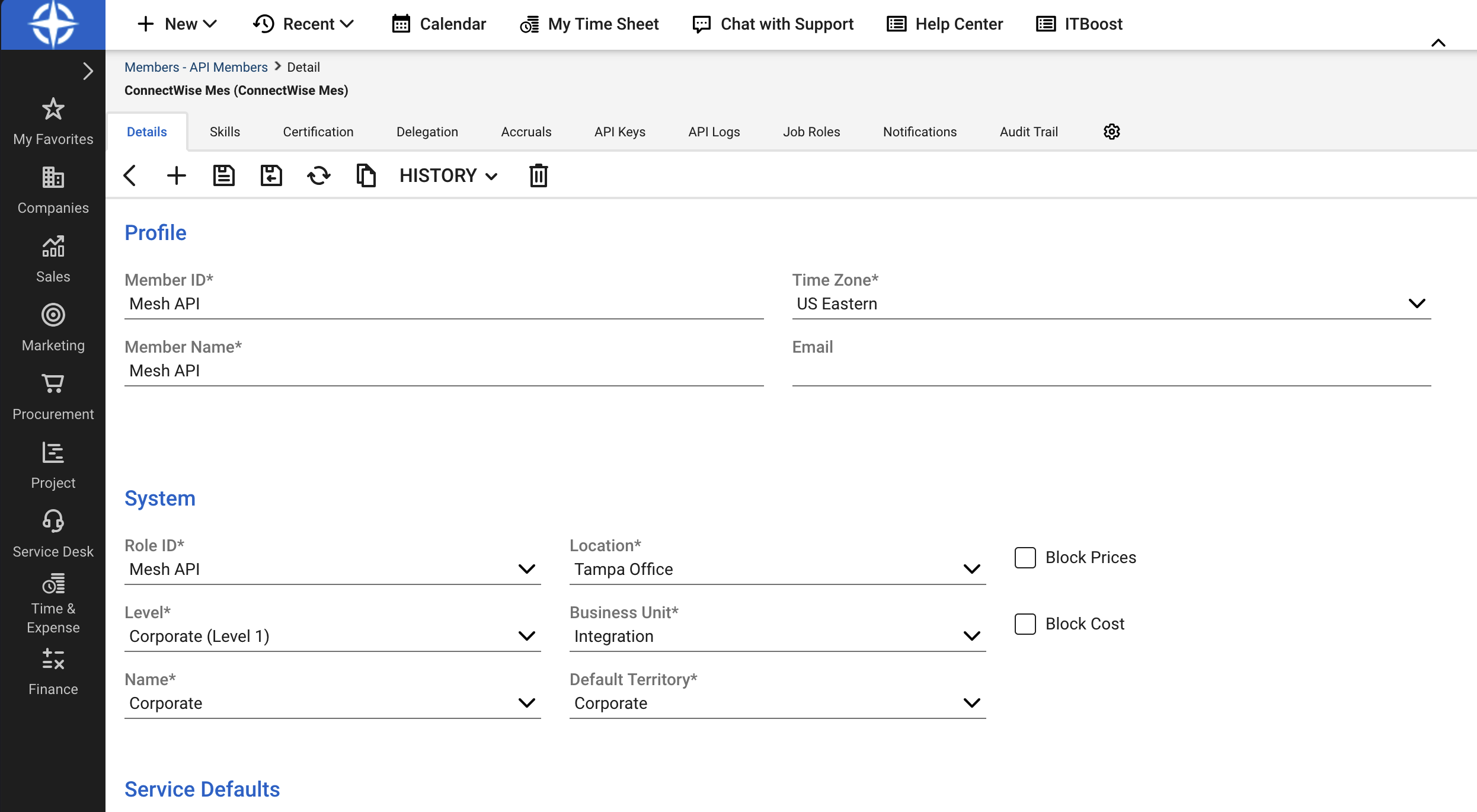The width and height of the screenshot is (1477, 812).
Task: Click the Save icon
Action: (224, 175)
